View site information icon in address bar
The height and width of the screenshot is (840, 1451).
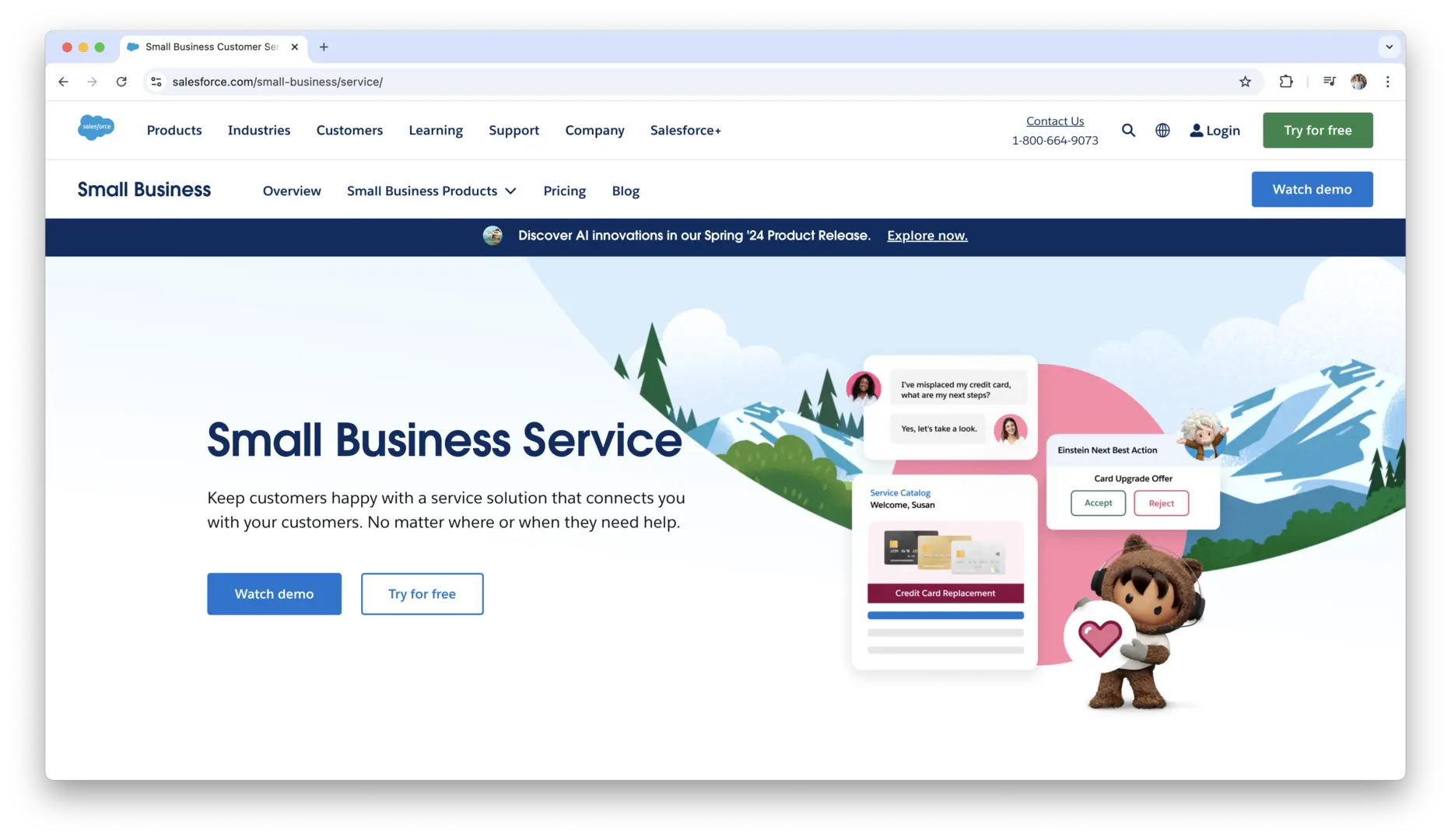(156, 82)
